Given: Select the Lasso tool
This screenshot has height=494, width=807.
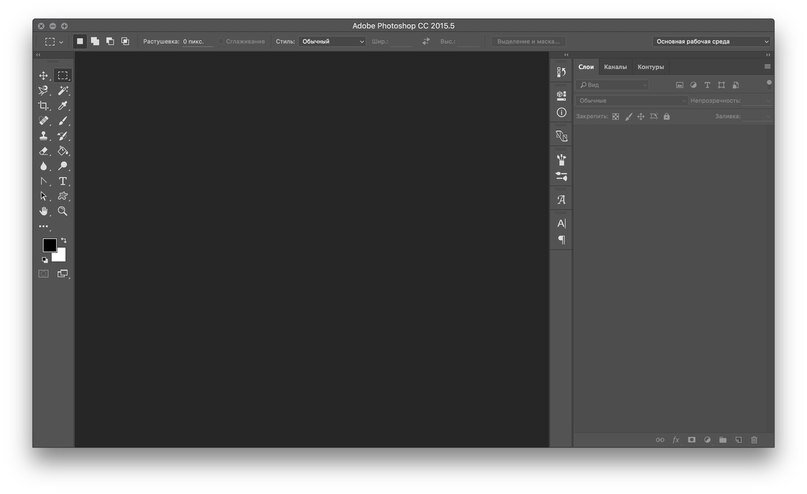Looking at the screenshot, I should click(43, 91).
